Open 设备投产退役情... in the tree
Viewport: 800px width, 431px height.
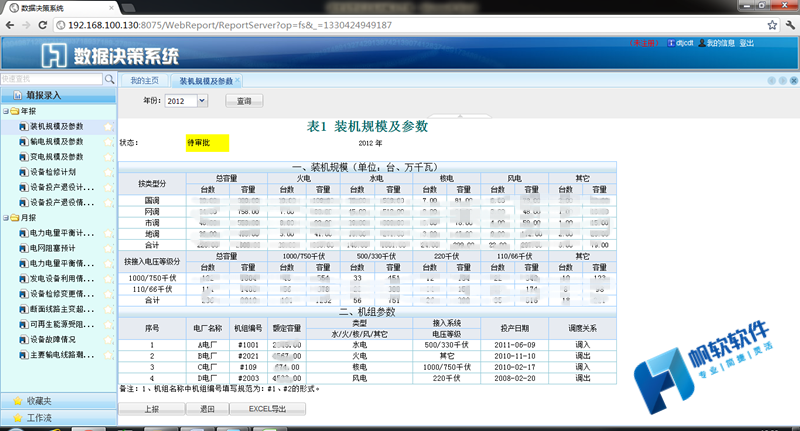click(x=62, y=203)
